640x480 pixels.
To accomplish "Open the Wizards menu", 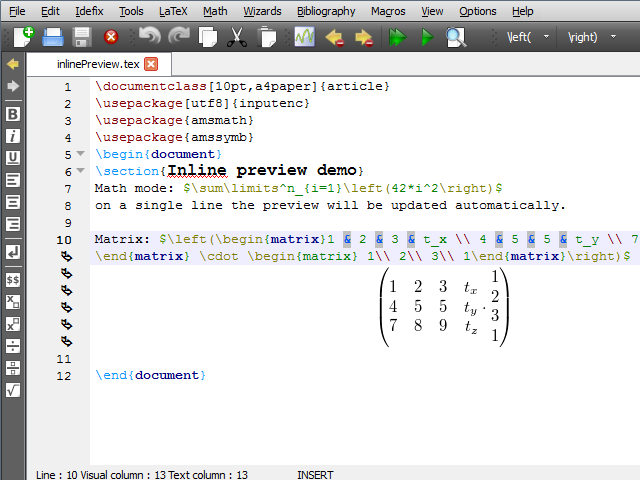I will tap(262, 11).
